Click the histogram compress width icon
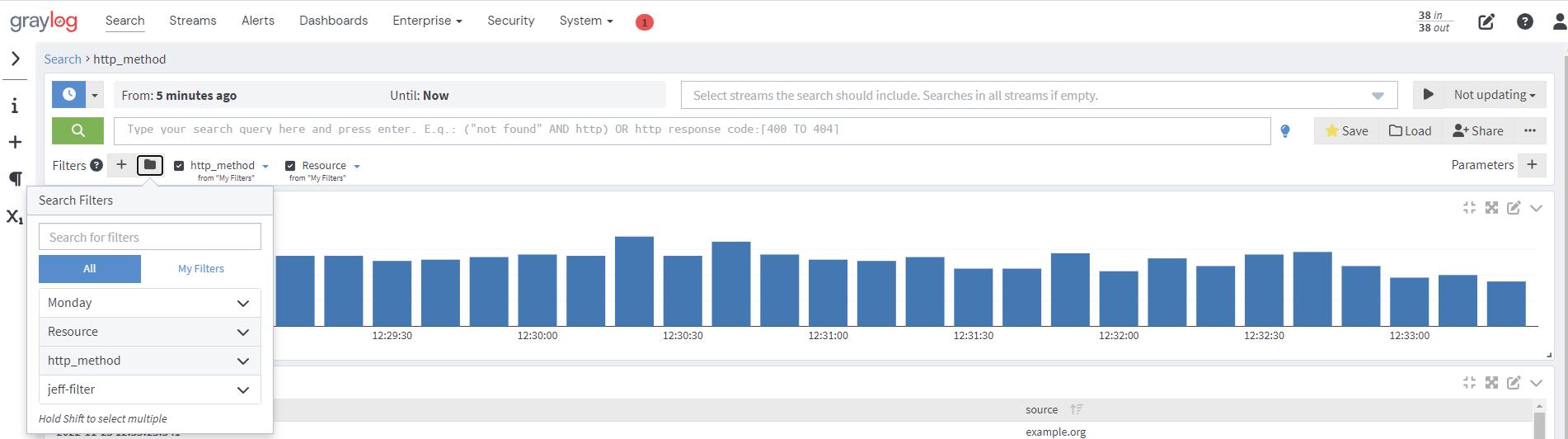The width and height of the screenshot is (1568, 439). tap(1469, 208)
